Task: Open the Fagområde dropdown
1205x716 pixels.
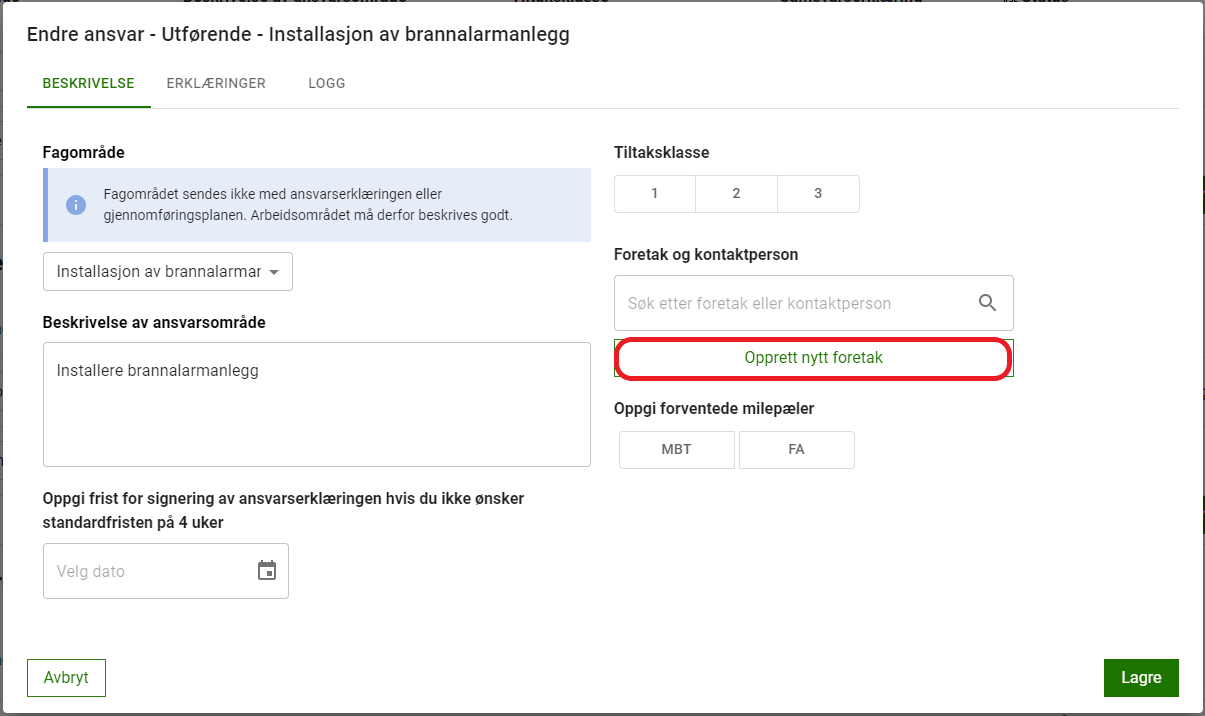Action: (x=158, y=272)
